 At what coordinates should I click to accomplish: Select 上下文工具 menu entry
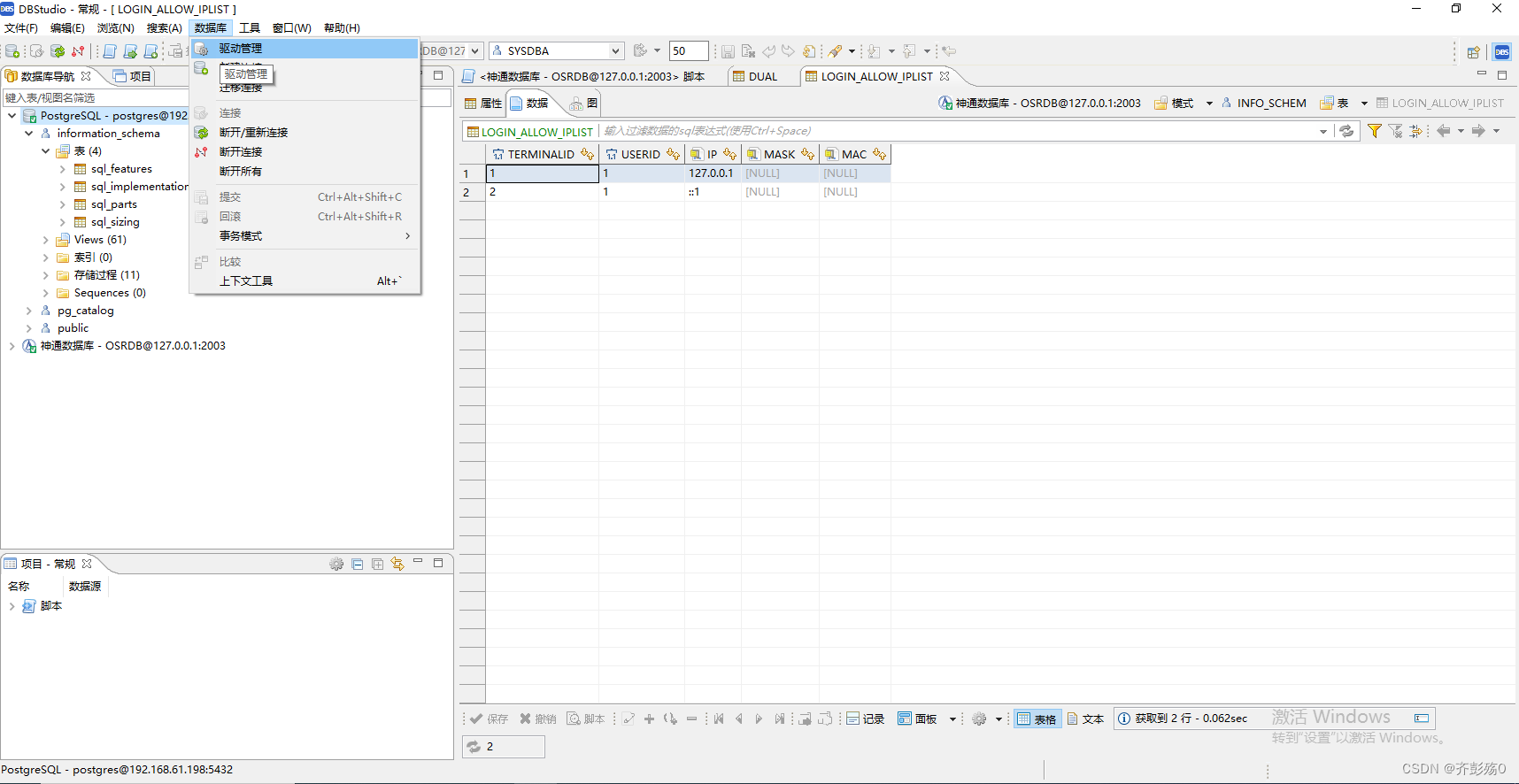305,281
